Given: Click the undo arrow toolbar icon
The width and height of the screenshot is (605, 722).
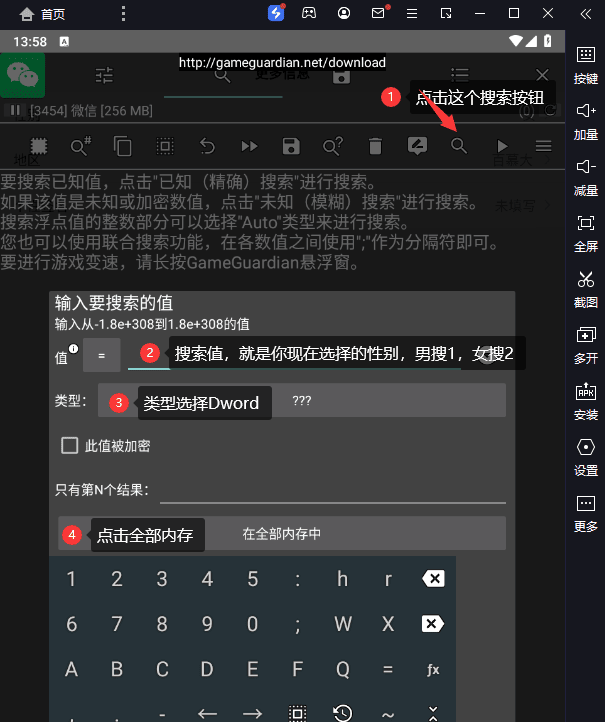Looking at the screenshot, I should point(207,146).
